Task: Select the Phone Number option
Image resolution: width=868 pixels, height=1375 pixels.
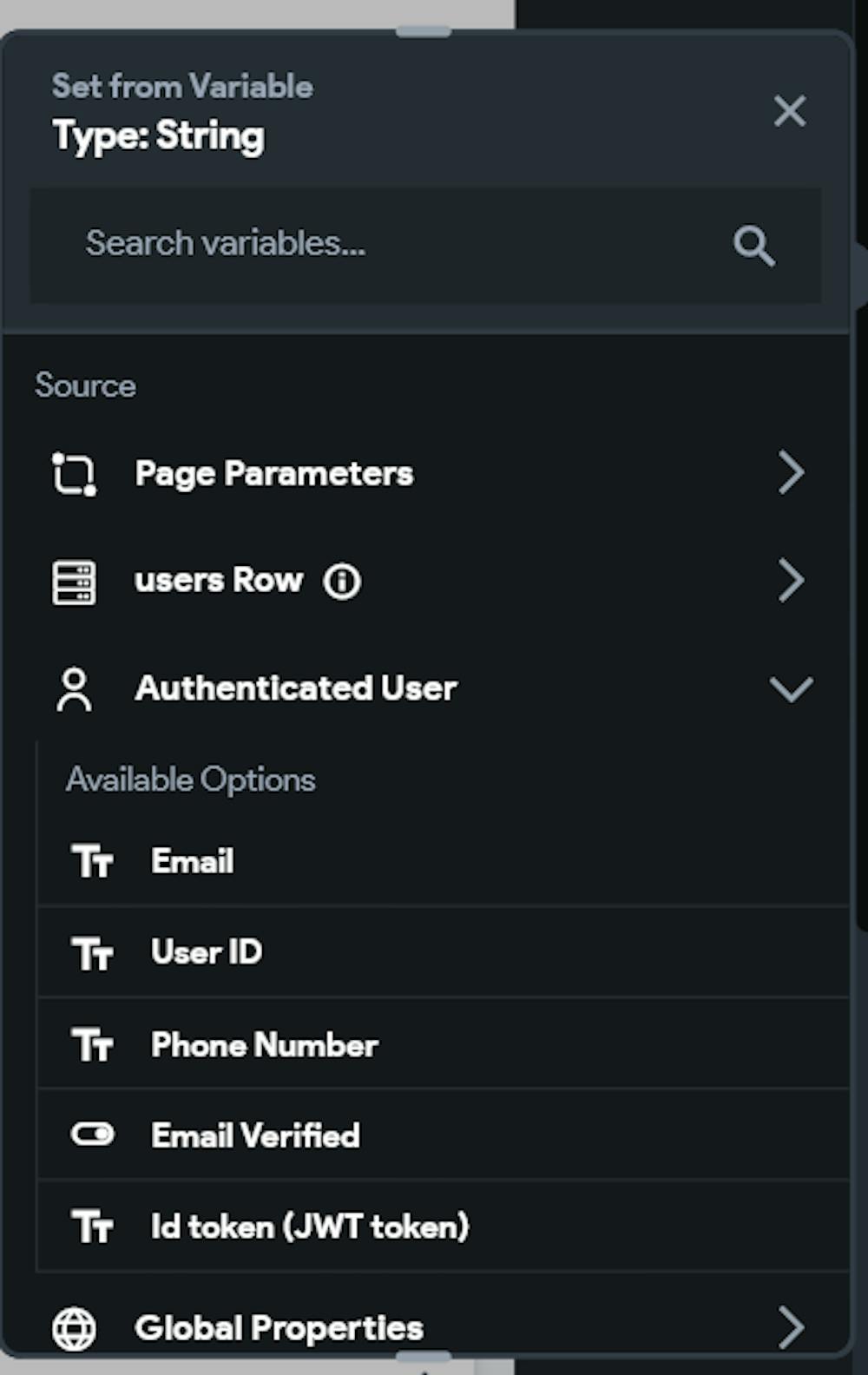Action: click(265, 1044)
